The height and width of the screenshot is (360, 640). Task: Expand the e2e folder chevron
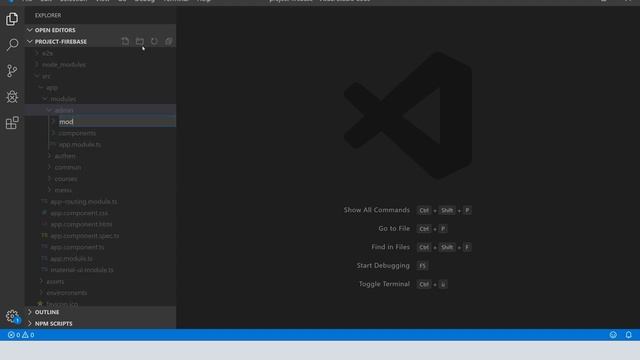[x=37, y=53]
